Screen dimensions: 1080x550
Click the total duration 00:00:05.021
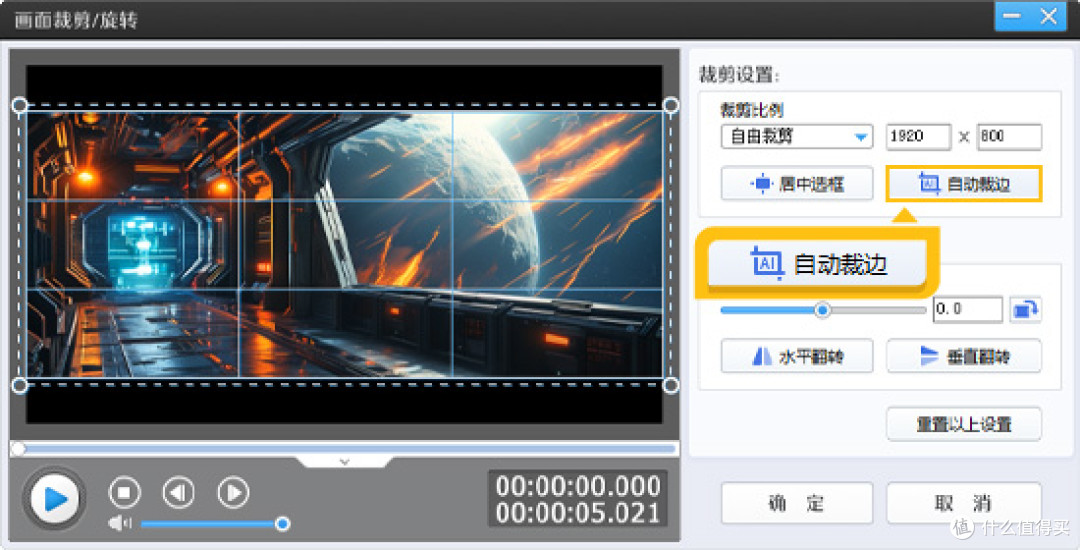tap(578, 513)
